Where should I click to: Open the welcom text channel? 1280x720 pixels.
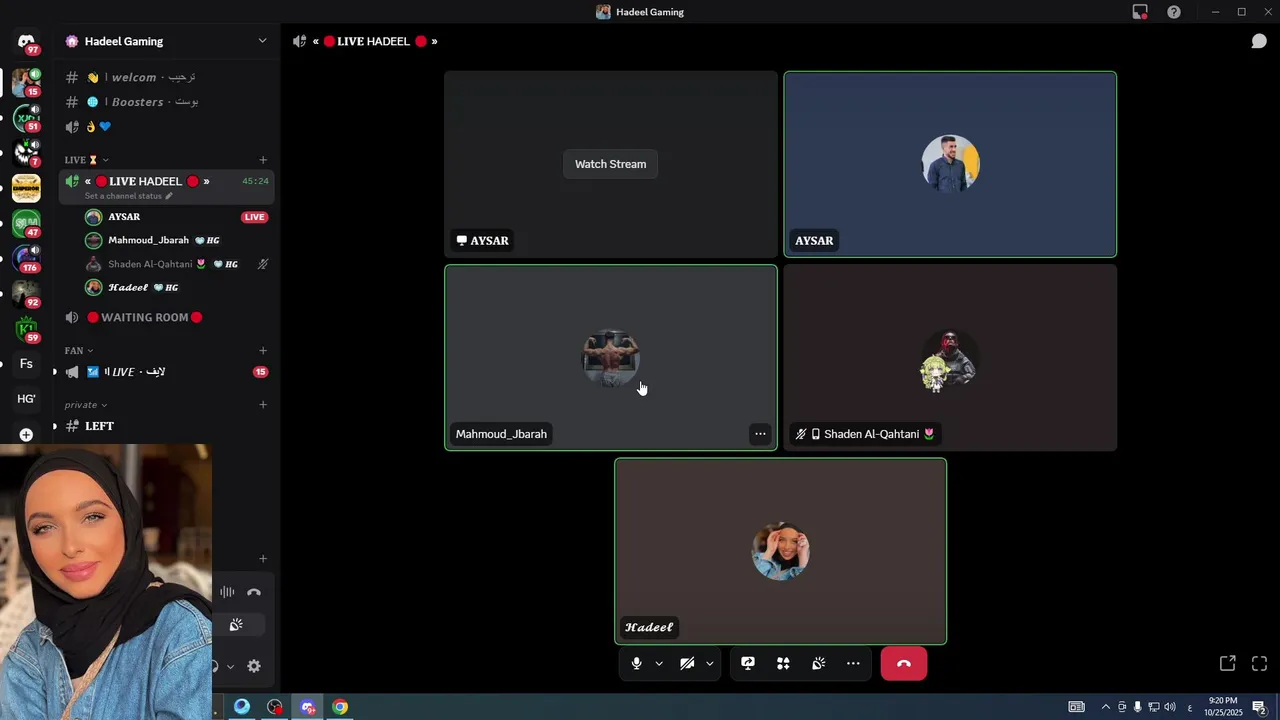click(166, 77)
